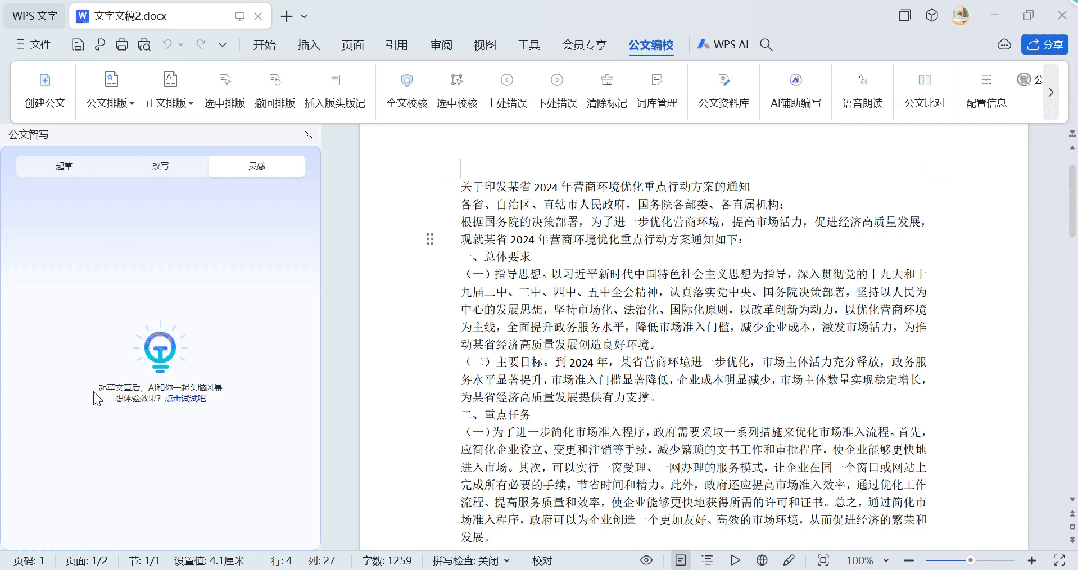Open the undo history dropdown arrow
This screenshot has height=570, width=1078.
pos(181,45)
